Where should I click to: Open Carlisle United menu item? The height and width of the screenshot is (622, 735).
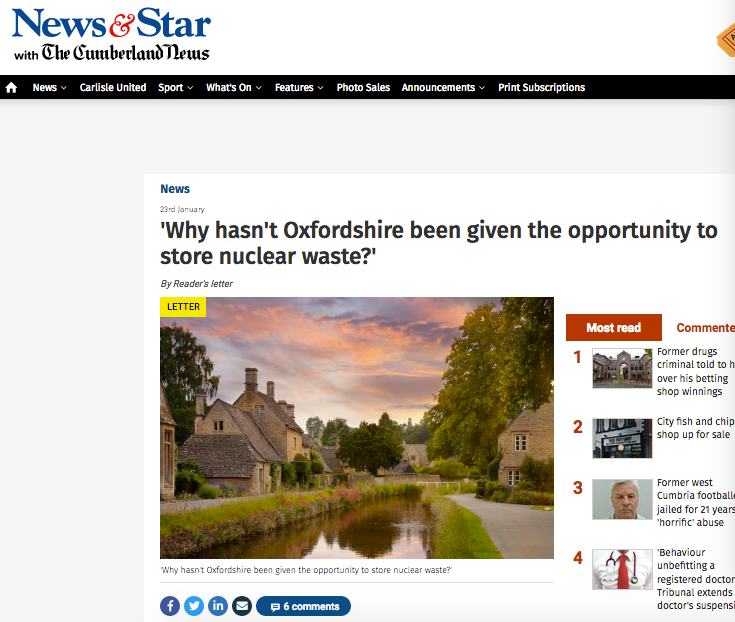(113, 88)
